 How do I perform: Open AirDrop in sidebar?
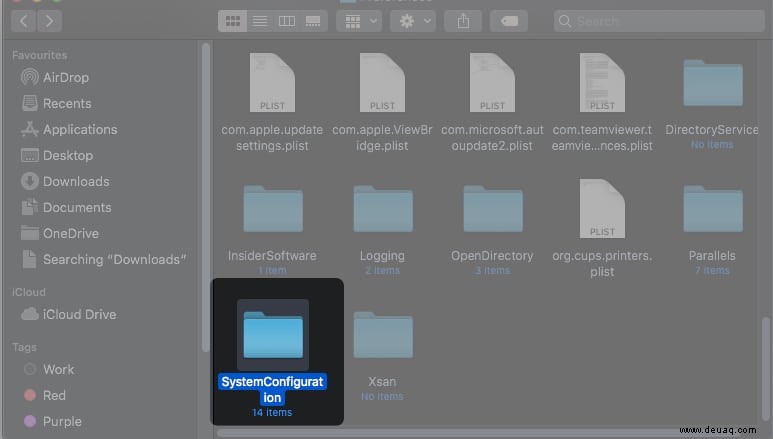tap(55, 77)
